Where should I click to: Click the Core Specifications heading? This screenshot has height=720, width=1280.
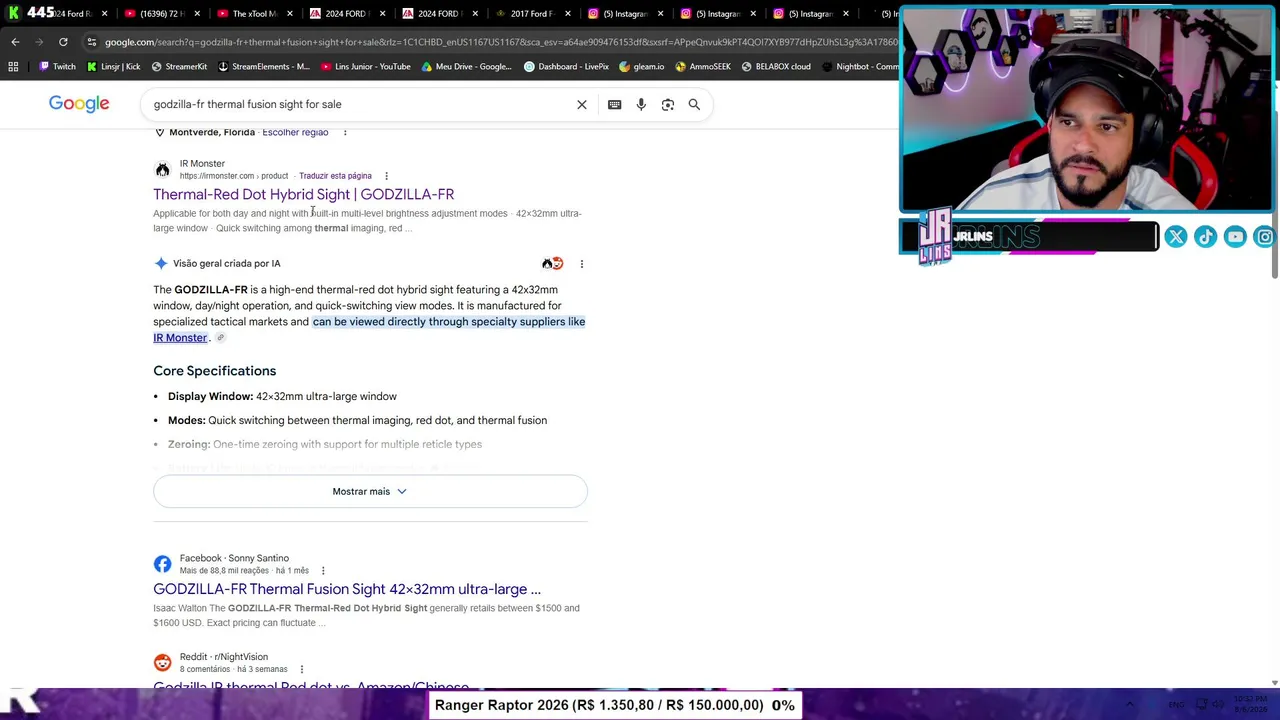click(x=214, y=371)
